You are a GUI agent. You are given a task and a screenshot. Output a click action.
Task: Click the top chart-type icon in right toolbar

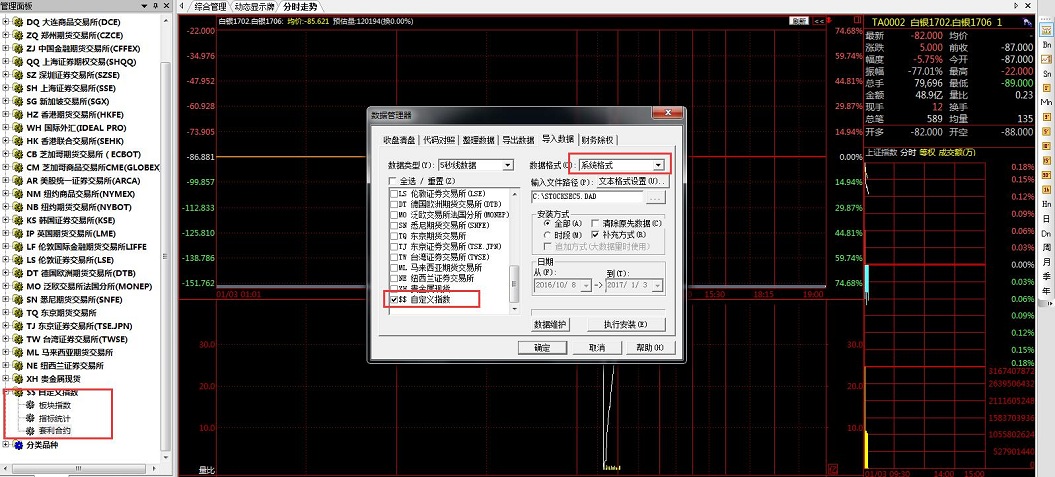1046,30
